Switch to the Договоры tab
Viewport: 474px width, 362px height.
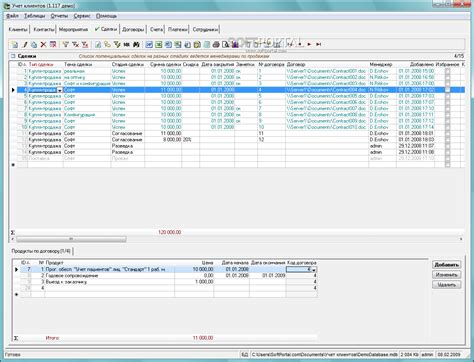coord(133,29)
